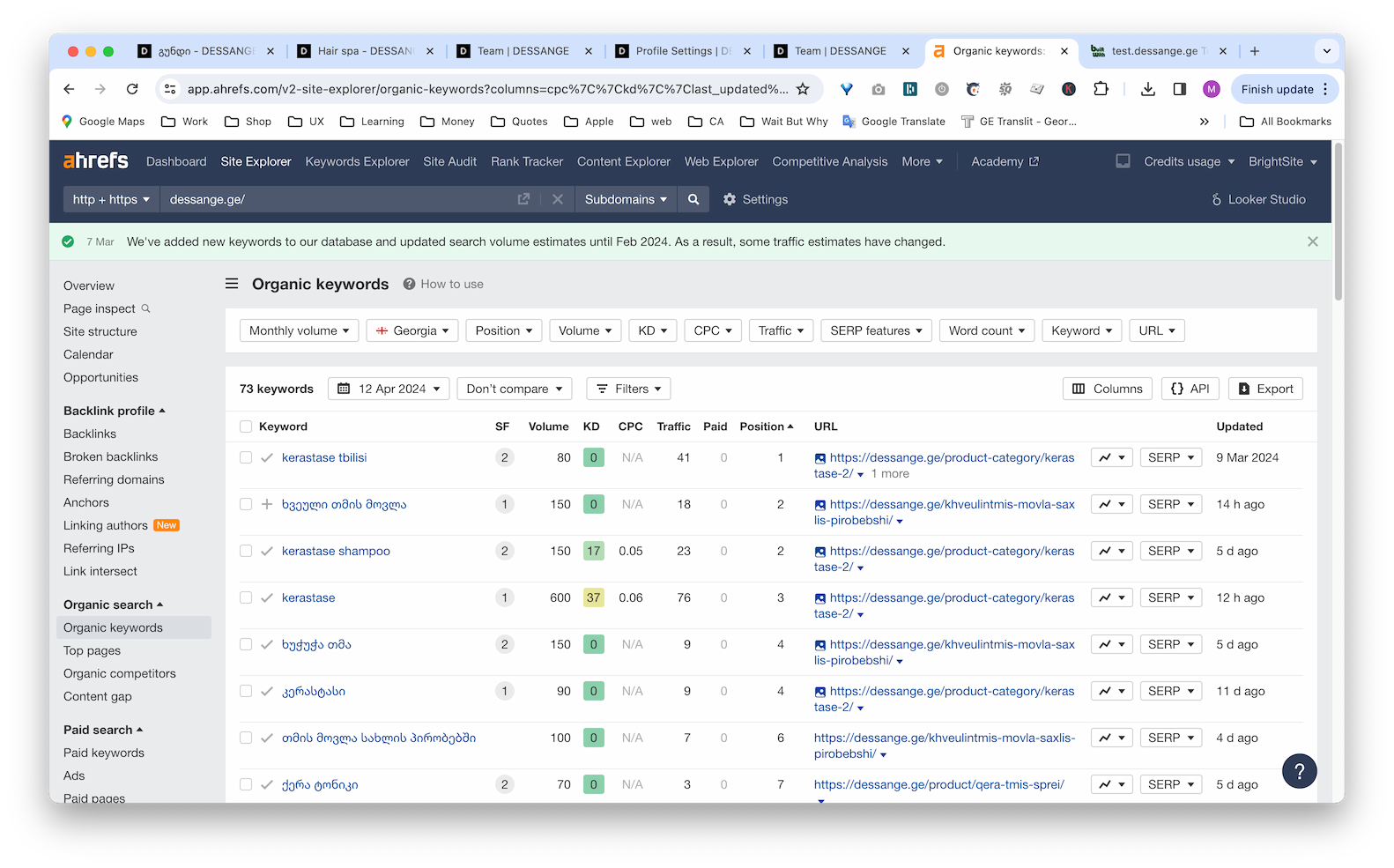Open target URL in new tab icon
Screen dimensions: 1394x868
point(523,199)
